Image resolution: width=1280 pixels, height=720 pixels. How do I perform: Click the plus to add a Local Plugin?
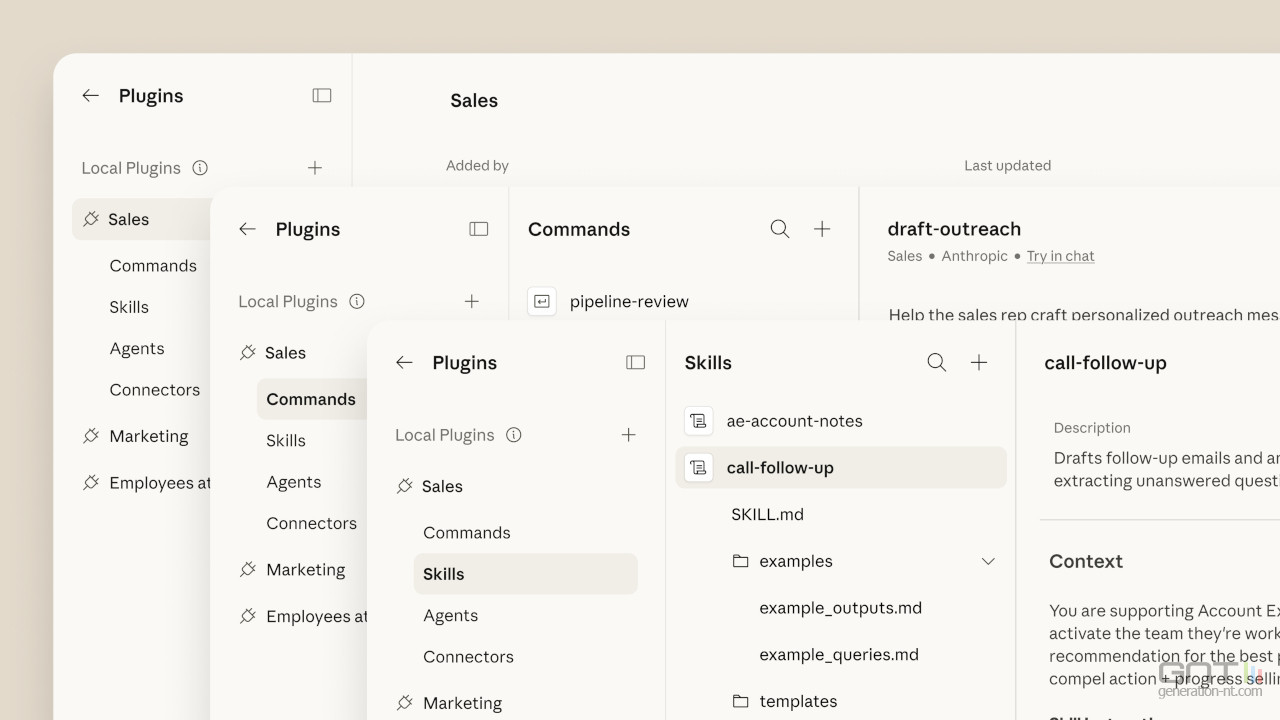click(x=628, y=435)
